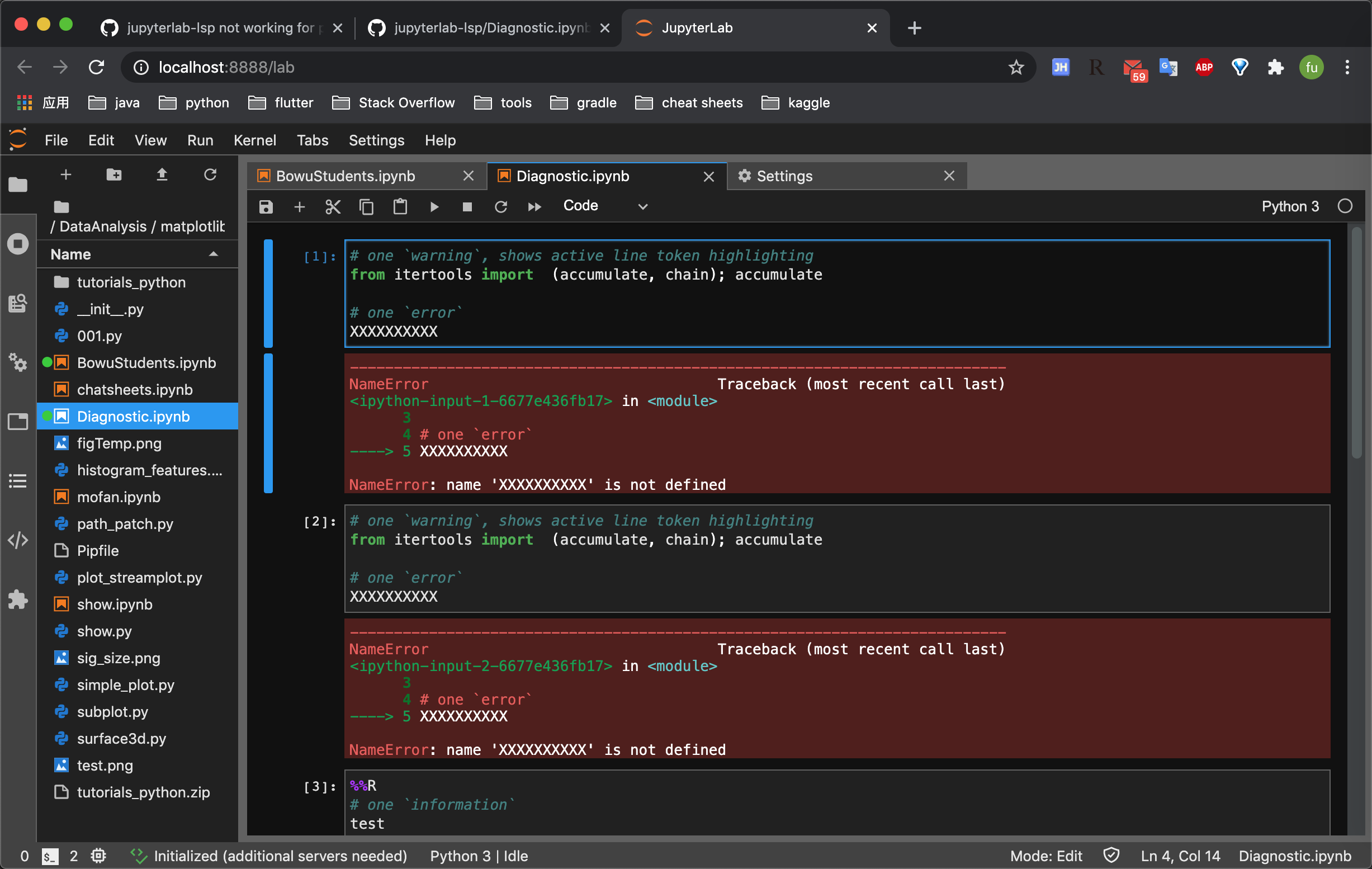
Task: Switch to the BowuStudents.ipynb tab
Action: point(345,176)
